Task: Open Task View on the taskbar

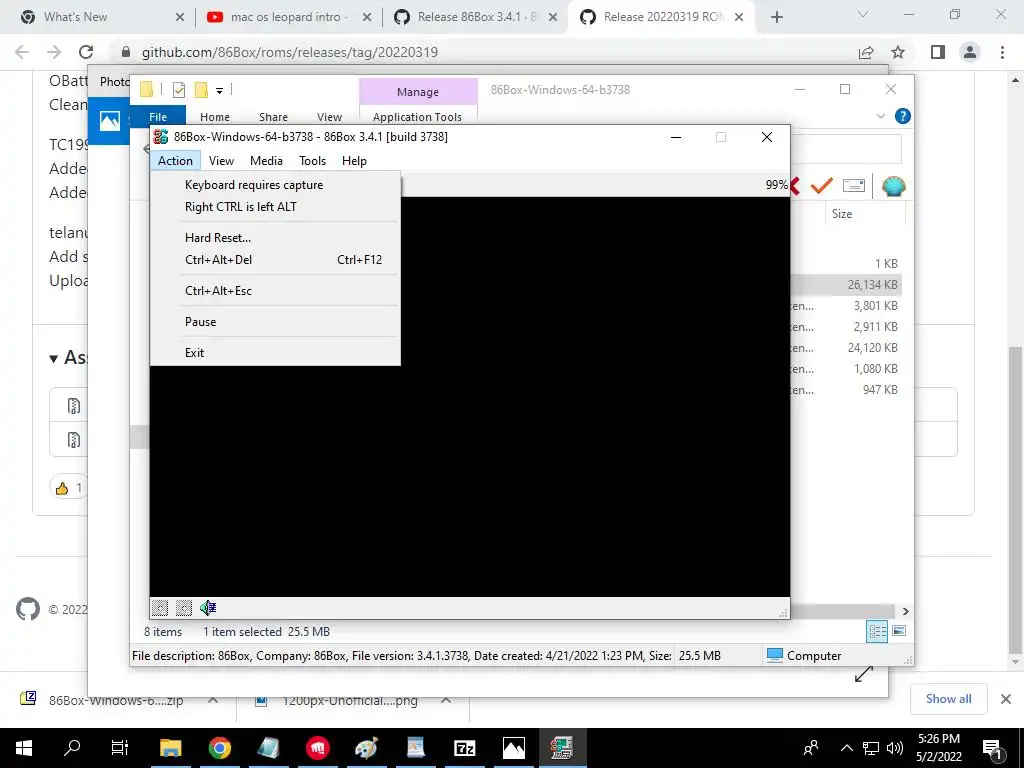Action: pyautogui.click(x=120, y=748)
